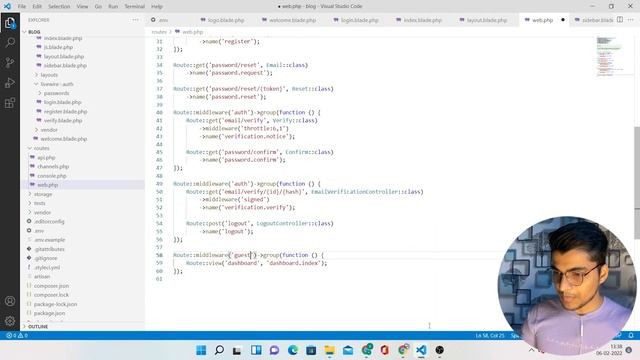Open Microsoft Store on taskbar
The image size is (640, 360).
click(311, 350)
